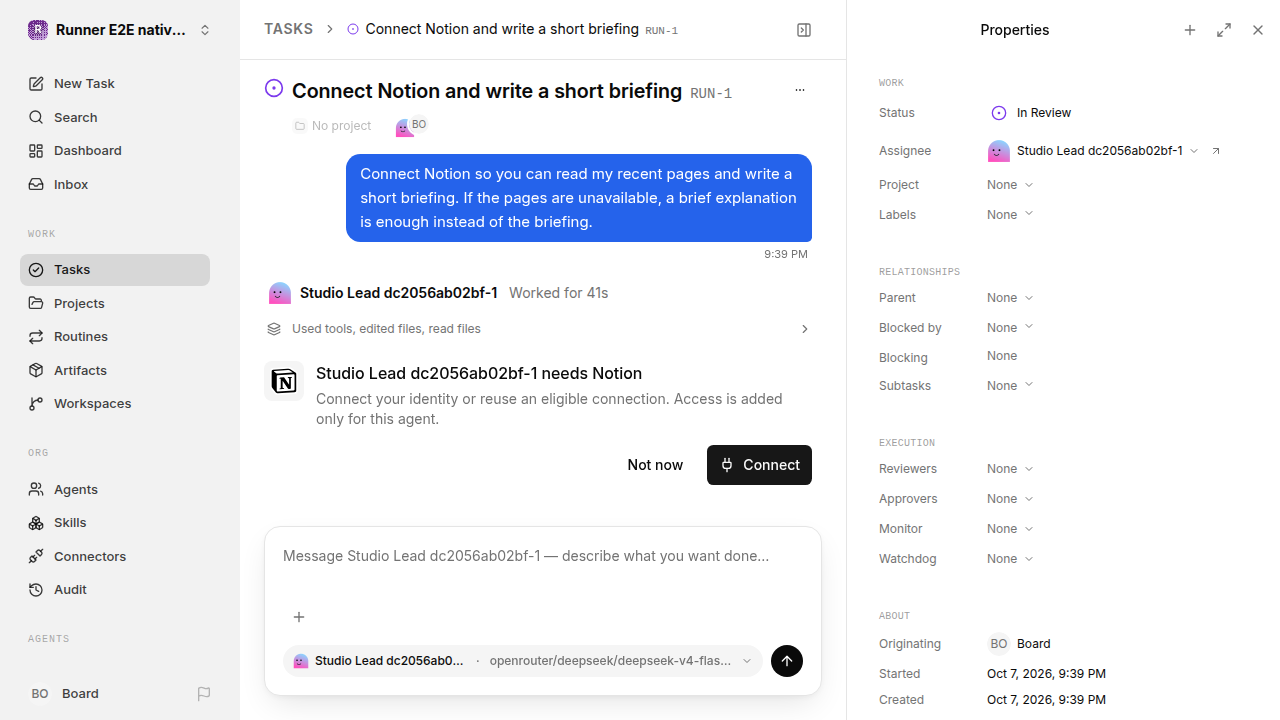The image size is (1280, 720).
Task: Add attachment with the plus icon
Action: click(x=299, y=617)
